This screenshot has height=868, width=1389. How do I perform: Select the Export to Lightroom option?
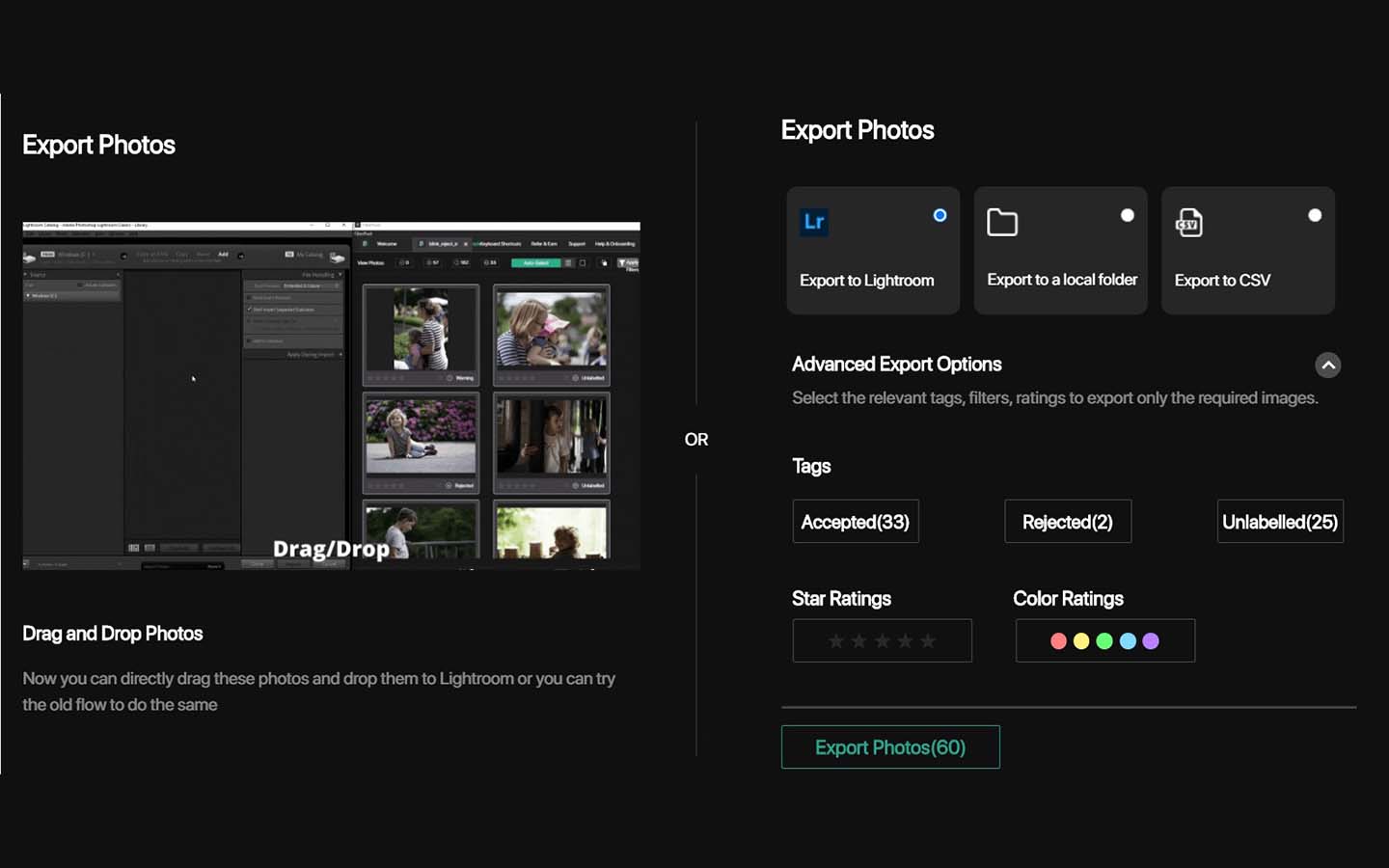point(871,250)
